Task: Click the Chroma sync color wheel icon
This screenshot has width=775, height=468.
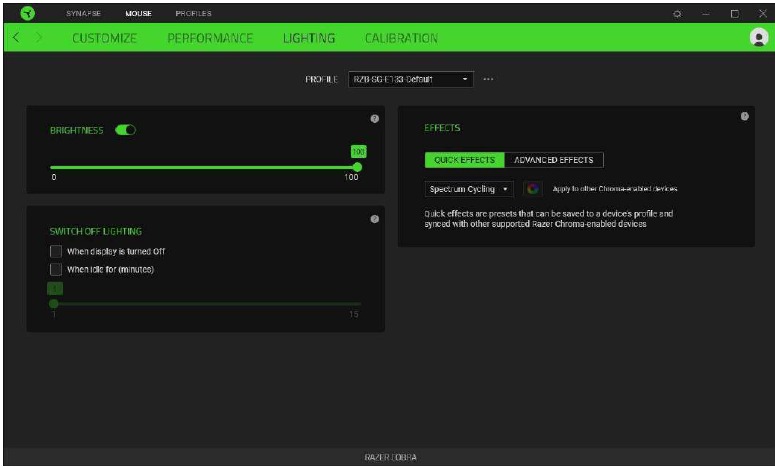Action: click(x=533, y=188)
